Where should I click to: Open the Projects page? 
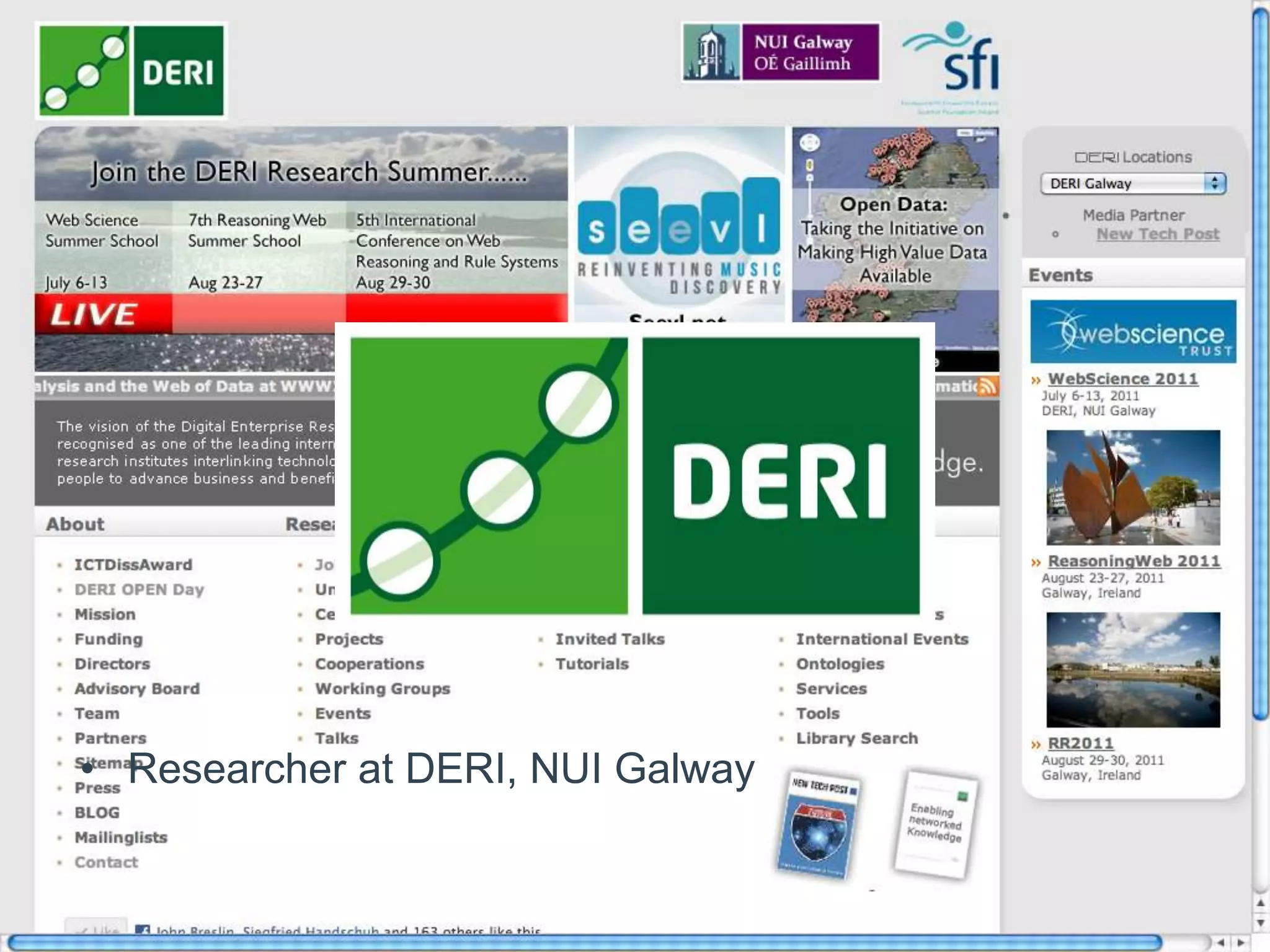pyautogui.click(x=349, y=639)
